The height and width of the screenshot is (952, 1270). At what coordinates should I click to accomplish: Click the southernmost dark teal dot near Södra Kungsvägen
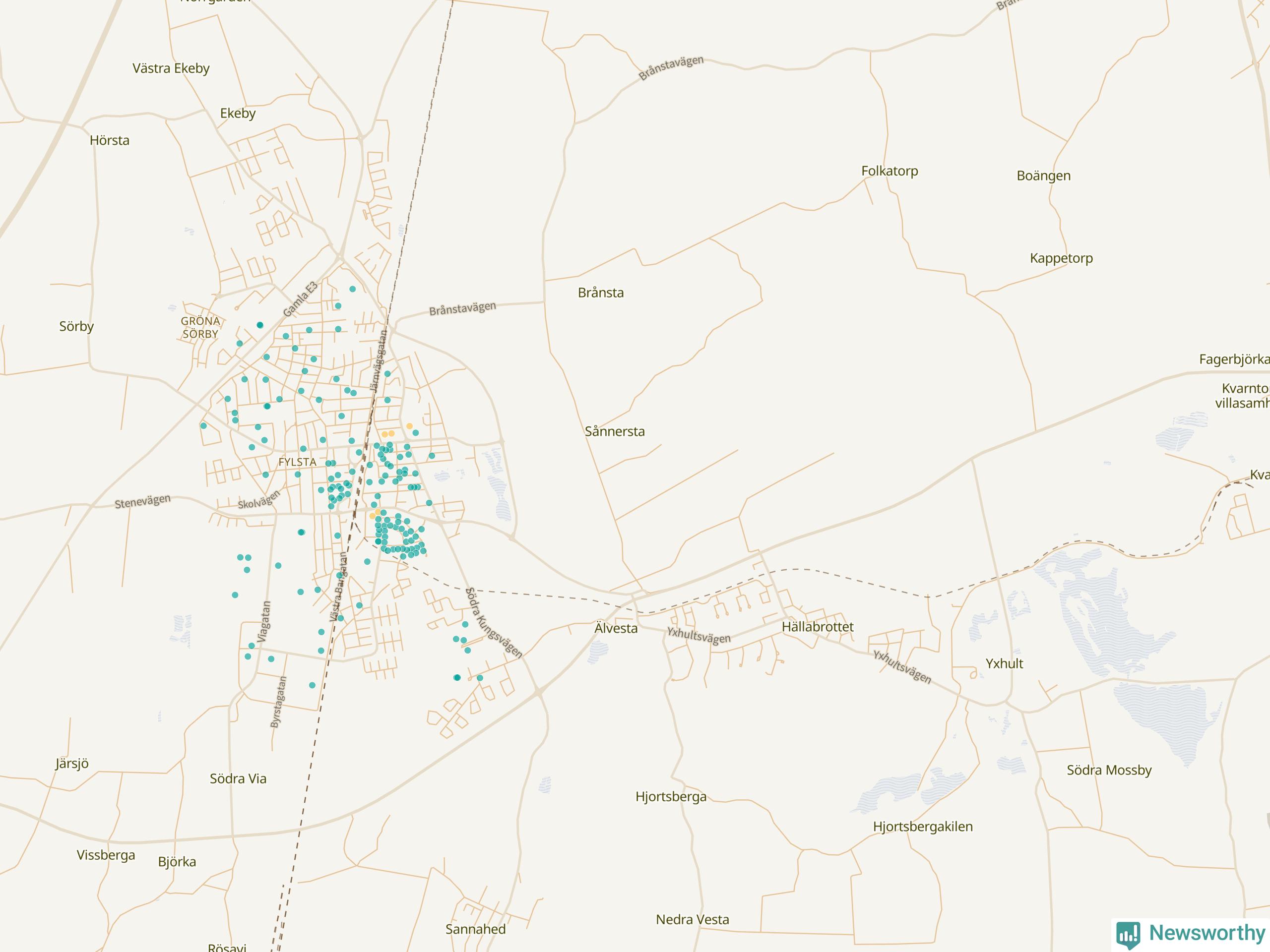(x=457, y=678)
